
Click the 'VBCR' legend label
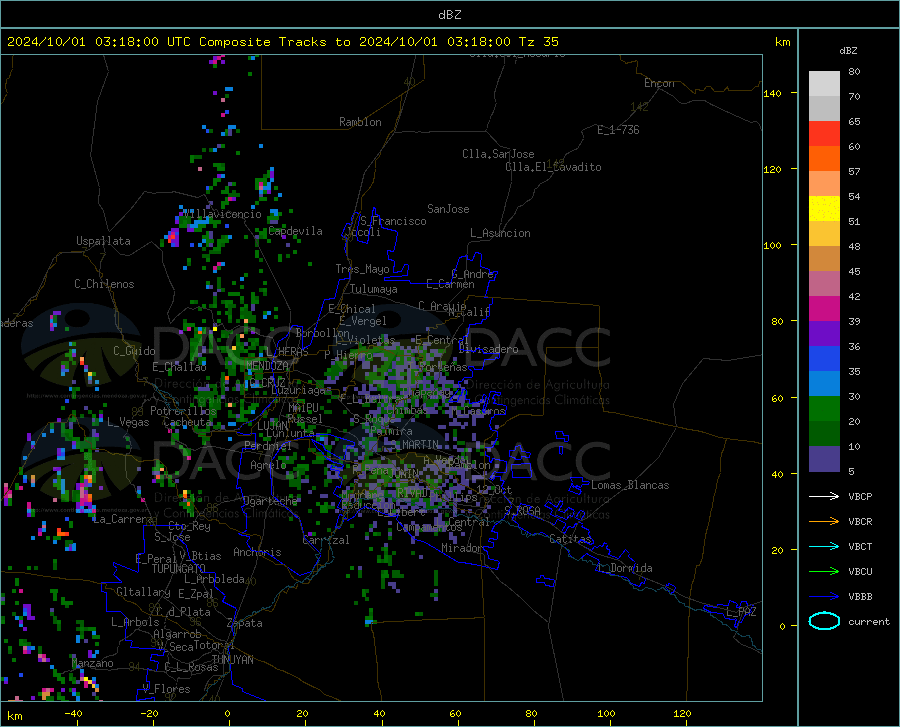coord(860,522)
